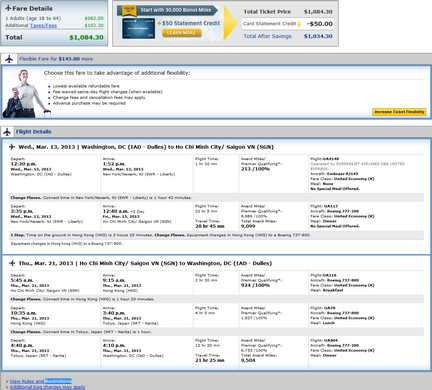Click the +$50 Statement Credit text
This screenshot has height=390, width=432.
tap(189, 23)
